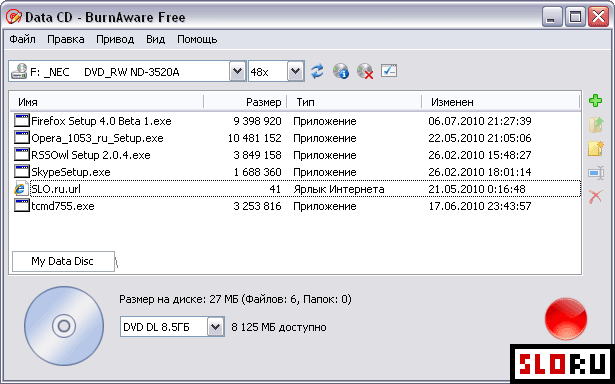
Task: Click the SLO.ru.url Internet shortcut icon
Action: click(x=21, y=189)
